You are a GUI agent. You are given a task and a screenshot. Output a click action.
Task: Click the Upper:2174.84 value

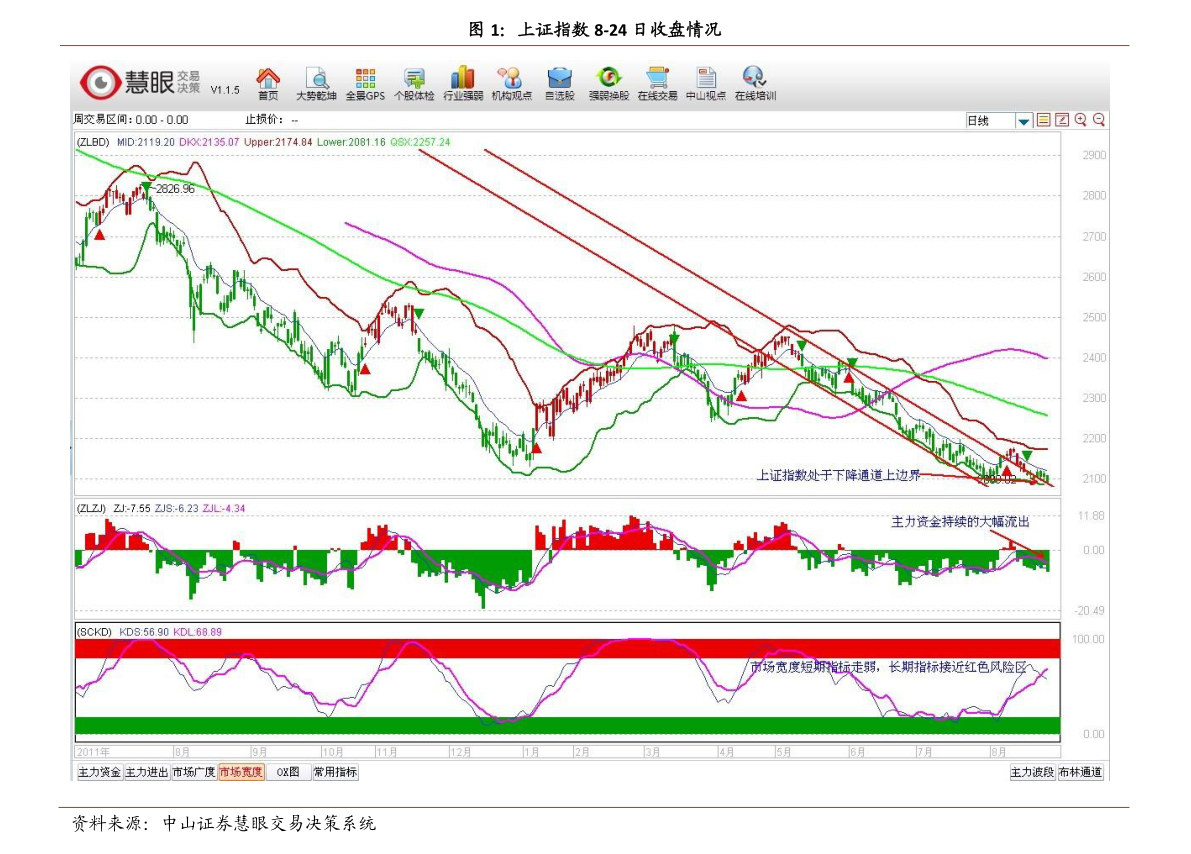(278, 142)
